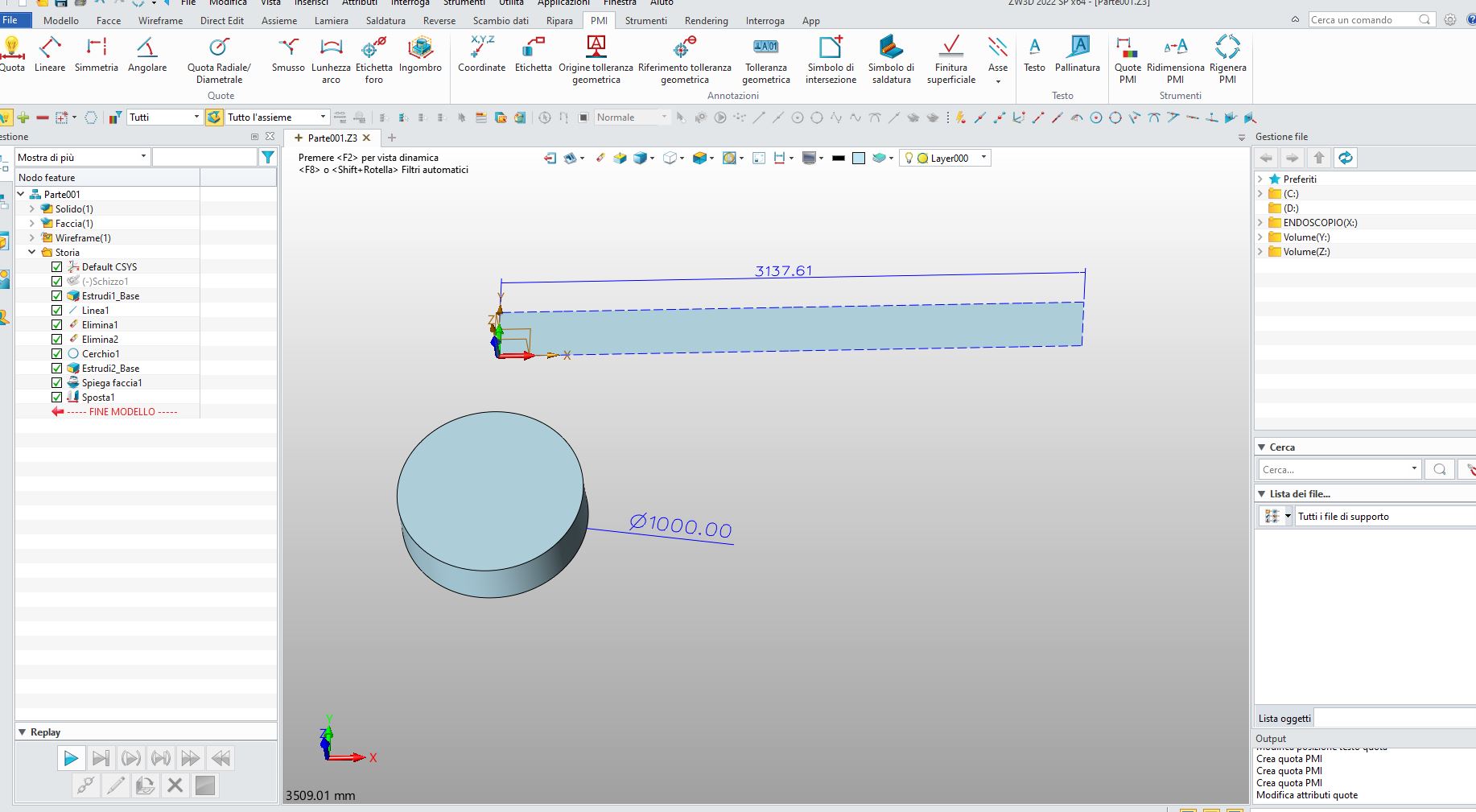The image size is (1476, 812).
Task: Expand the Wireframe(1) tree node
Action: click(x=32, y=238)
